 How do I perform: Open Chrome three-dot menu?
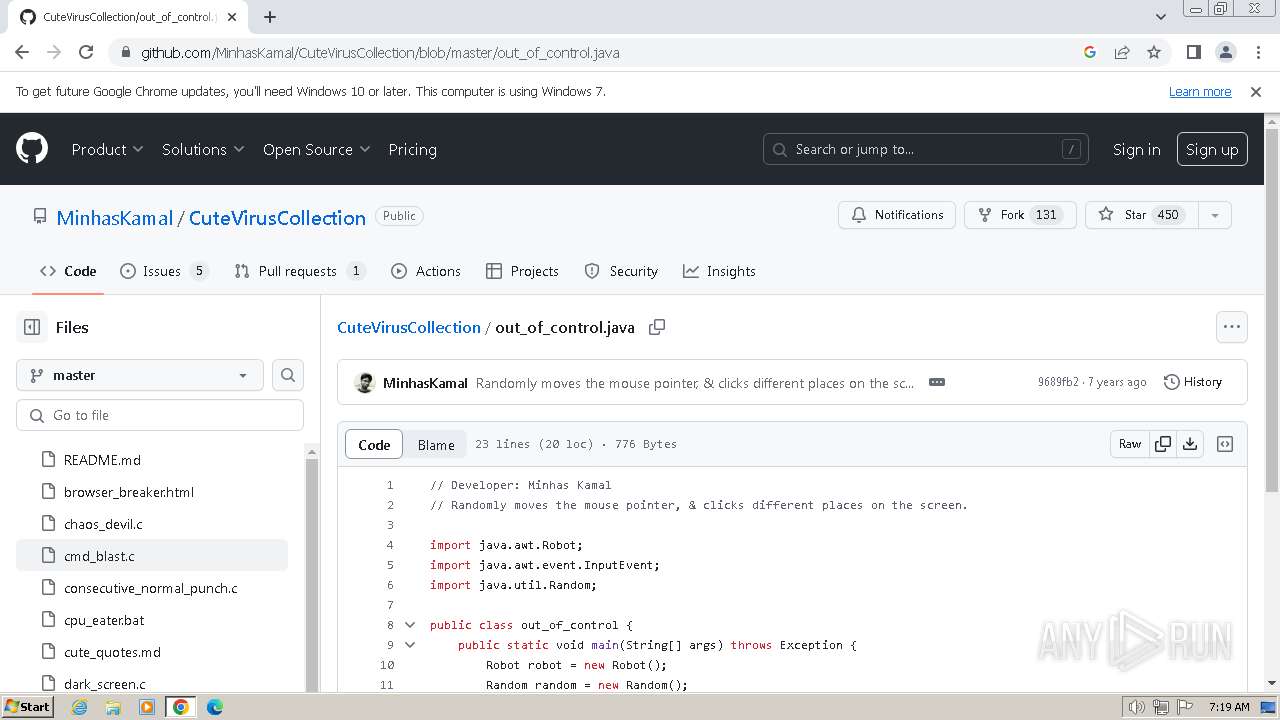1257,52
